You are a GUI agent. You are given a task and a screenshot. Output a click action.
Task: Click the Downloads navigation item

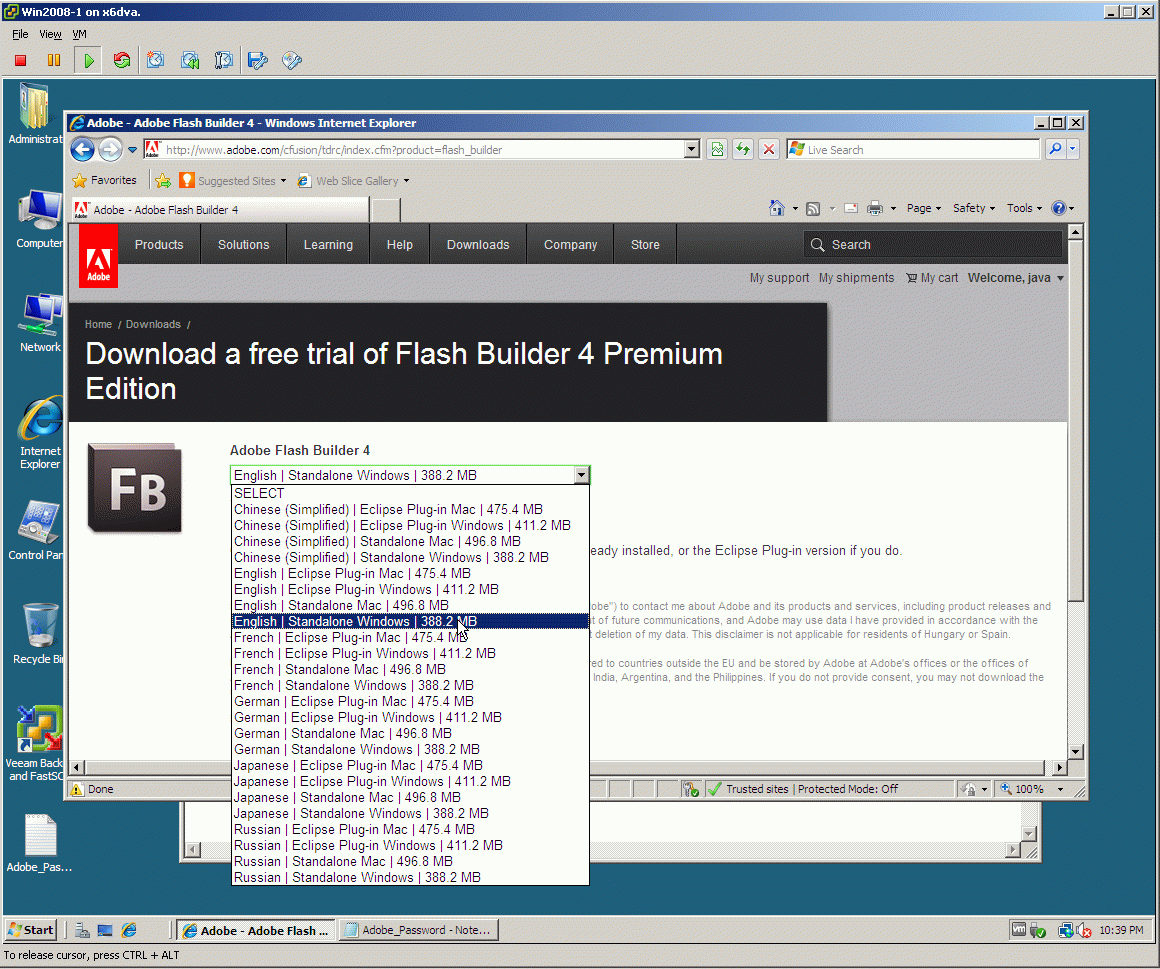coord(478,245)
